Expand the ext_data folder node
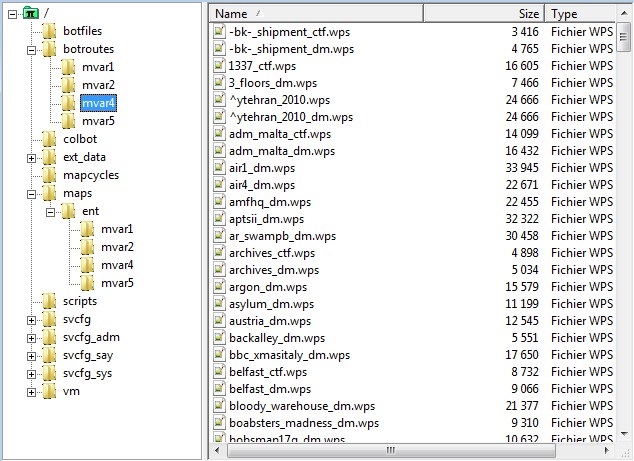 [32, 157]
